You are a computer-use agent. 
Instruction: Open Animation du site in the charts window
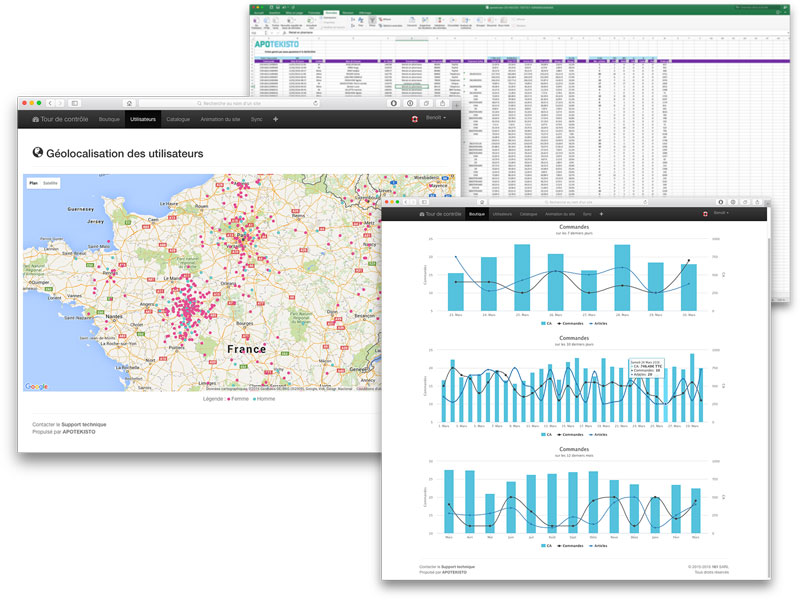[560, 214]
